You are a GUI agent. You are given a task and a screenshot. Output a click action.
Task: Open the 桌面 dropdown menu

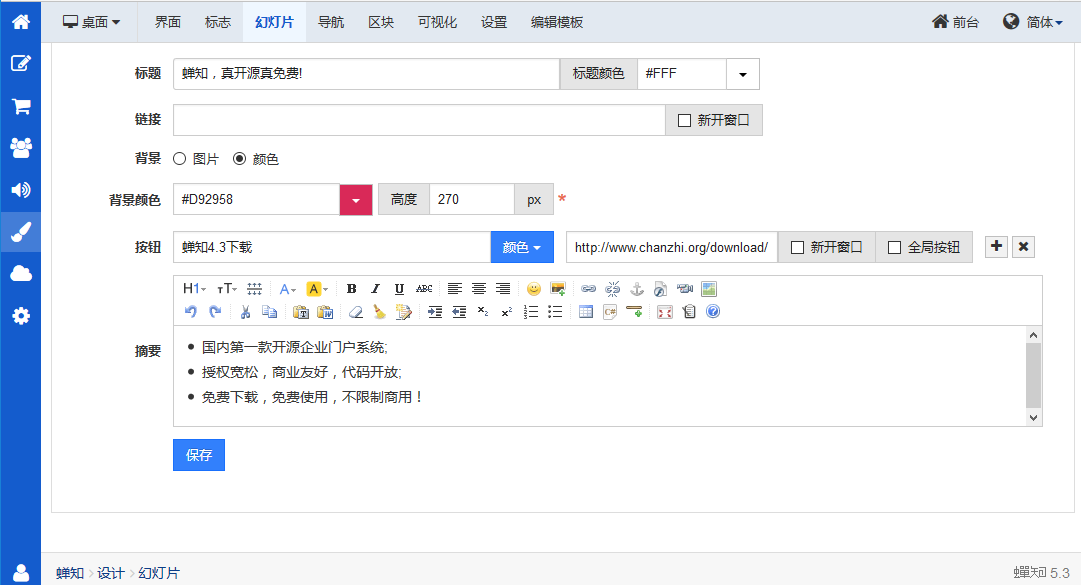[91, 22]
